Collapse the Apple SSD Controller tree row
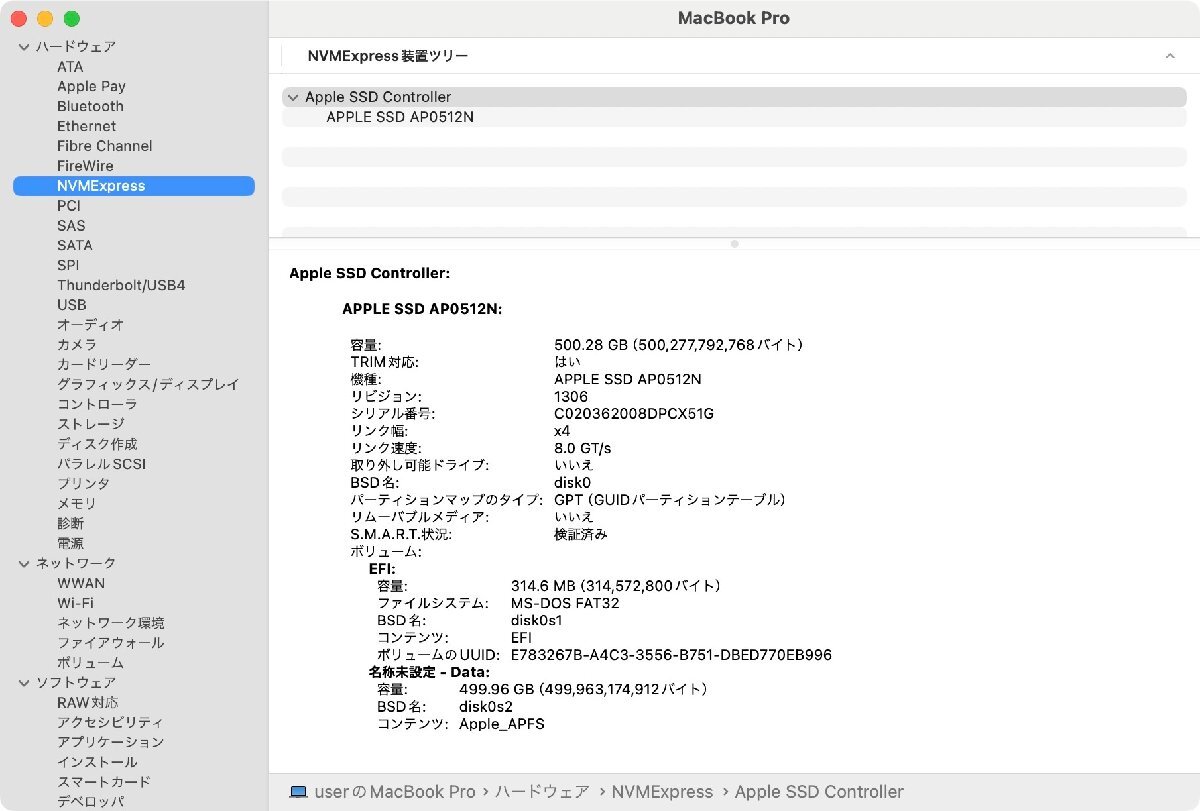Screen dimensions: 1200x811 coord(292,97)
